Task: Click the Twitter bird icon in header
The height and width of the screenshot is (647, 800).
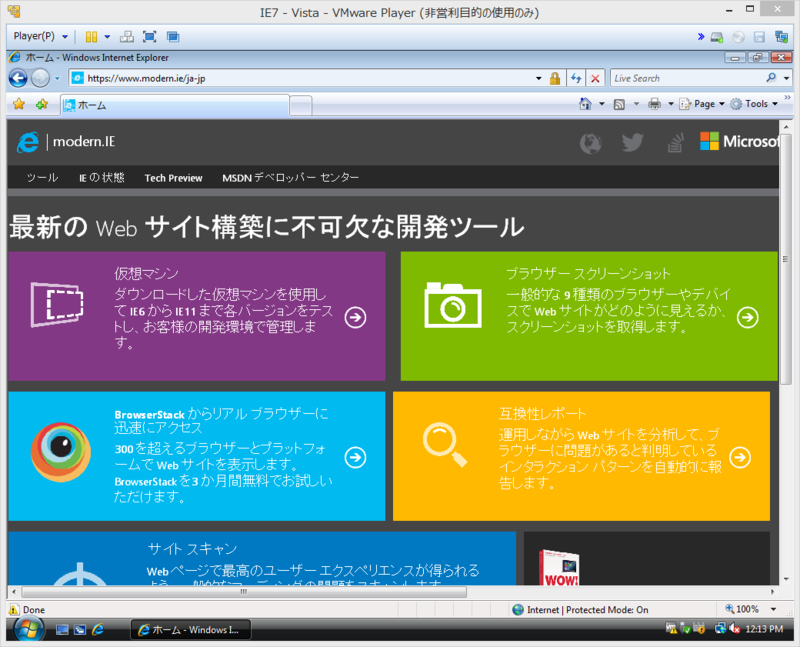Action: pos(633,142)
